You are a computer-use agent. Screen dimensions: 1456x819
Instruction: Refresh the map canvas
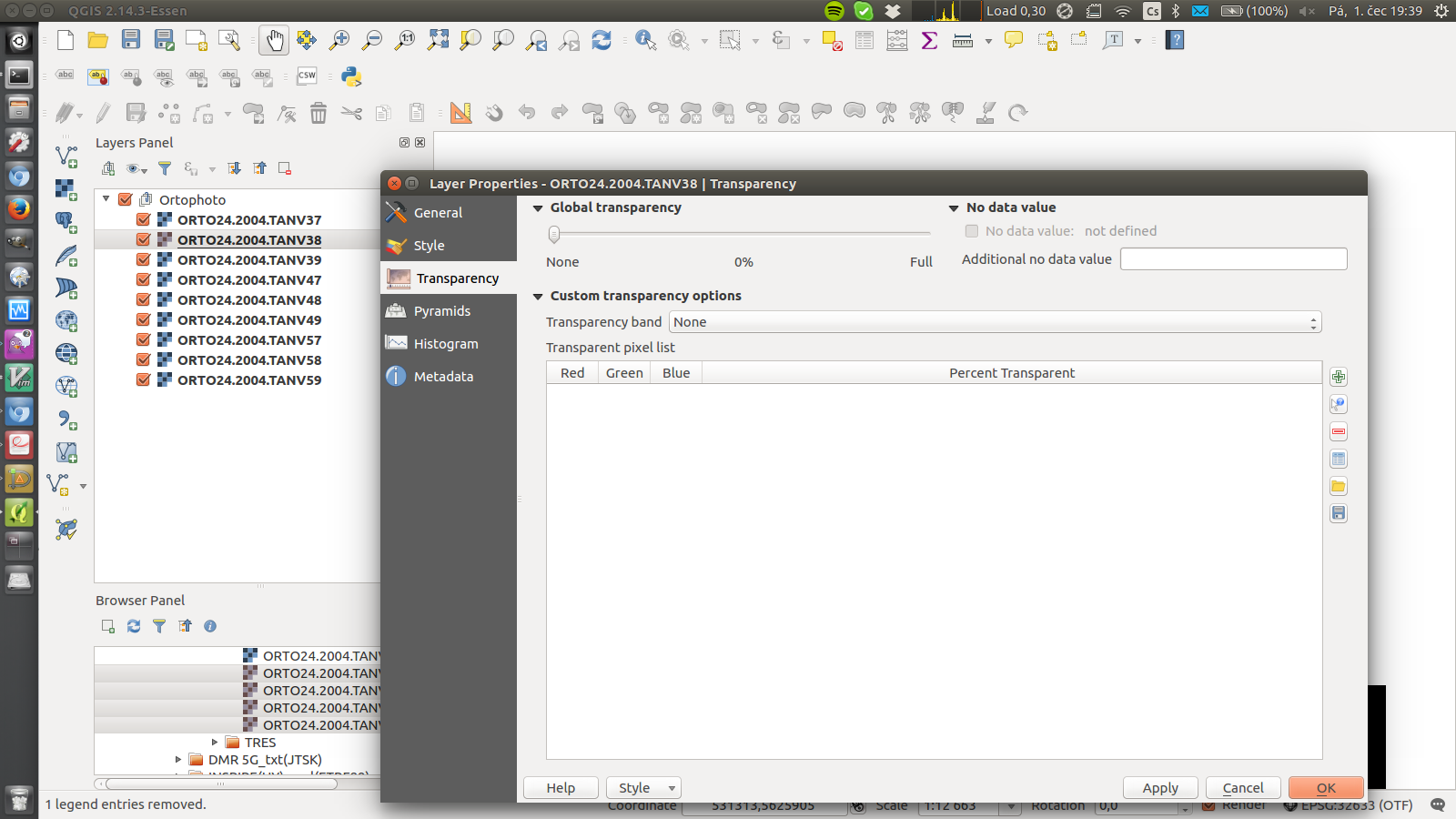[x=602, y=40]
